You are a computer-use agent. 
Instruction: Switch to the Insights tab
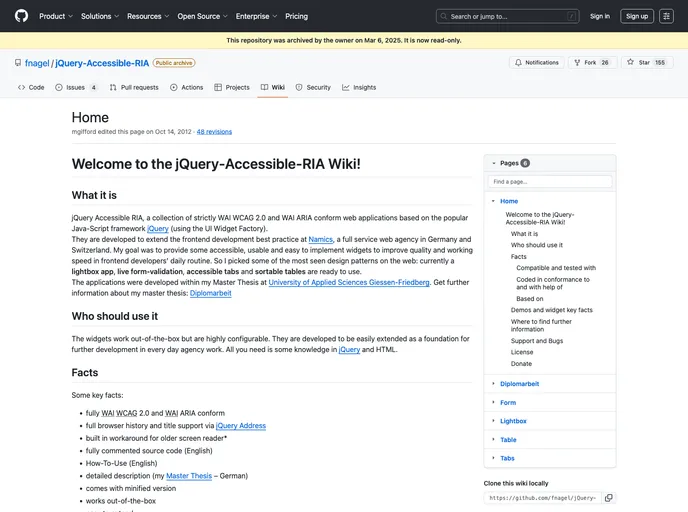[x=359, y=87]
